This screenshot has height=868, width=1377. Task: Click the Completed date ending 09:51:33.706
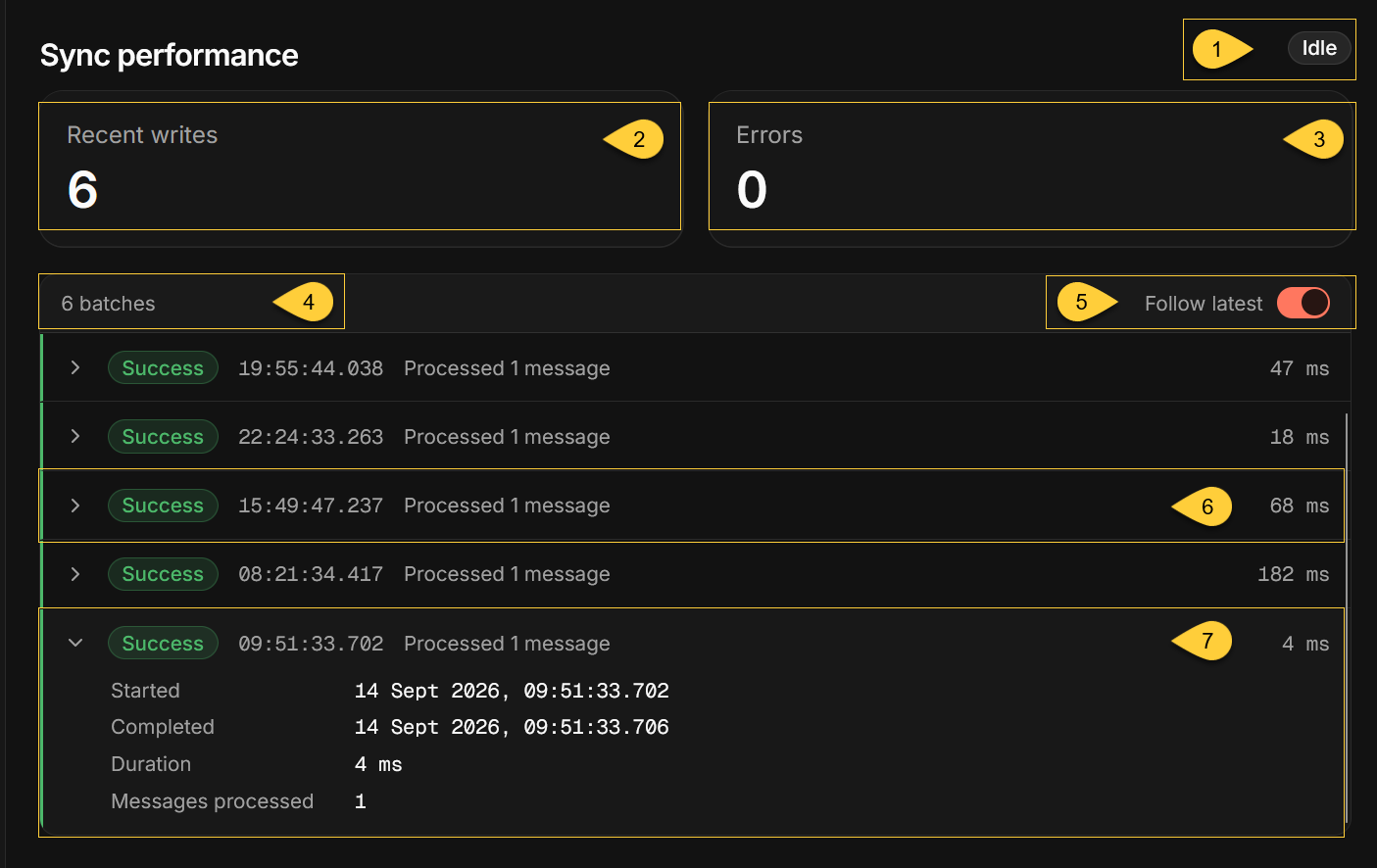(x=512, y=727)
